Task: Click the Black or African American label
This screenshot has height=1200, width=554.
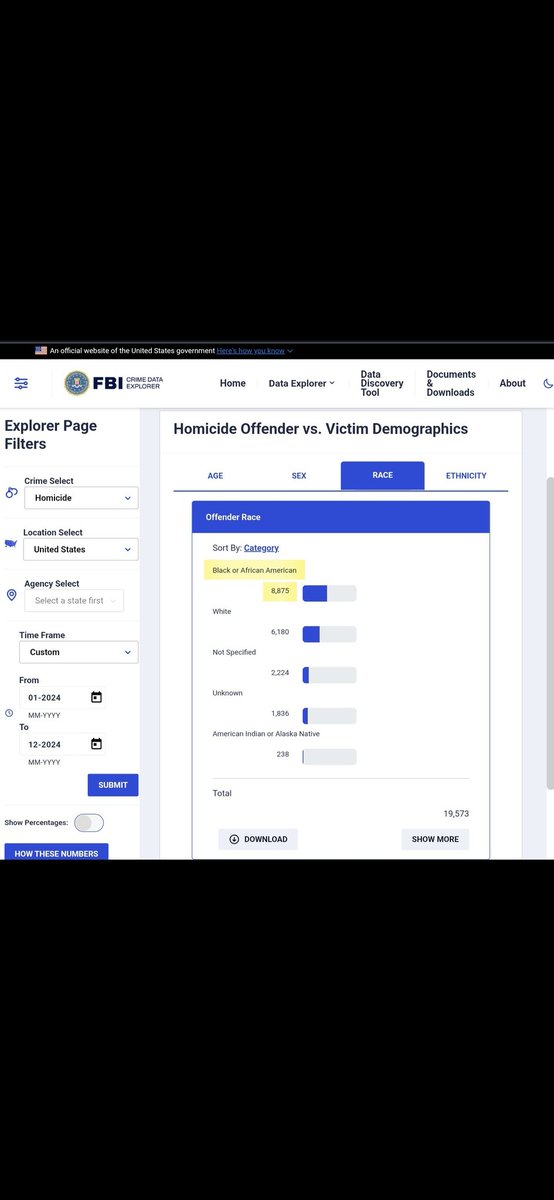Action: pyautogui.click(x=254, y=570)
